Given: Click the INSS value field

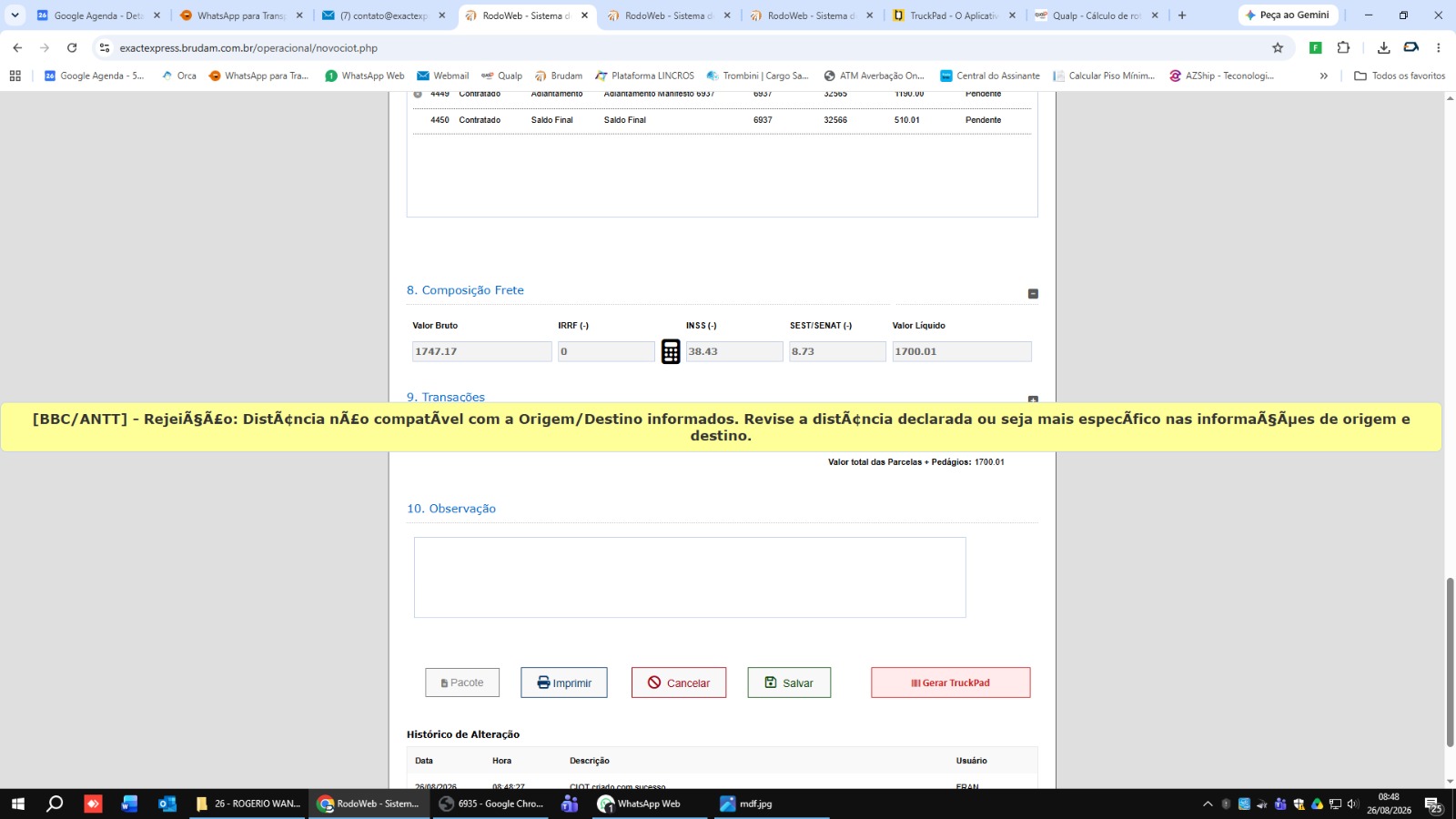Looking at the screenshot, I should coord(734,351).
